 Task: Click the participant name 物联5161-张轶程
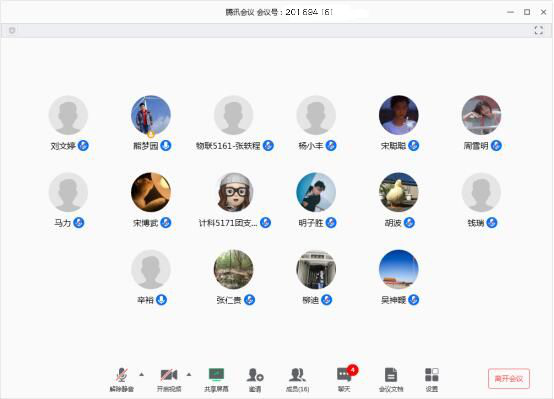(228, 146)
